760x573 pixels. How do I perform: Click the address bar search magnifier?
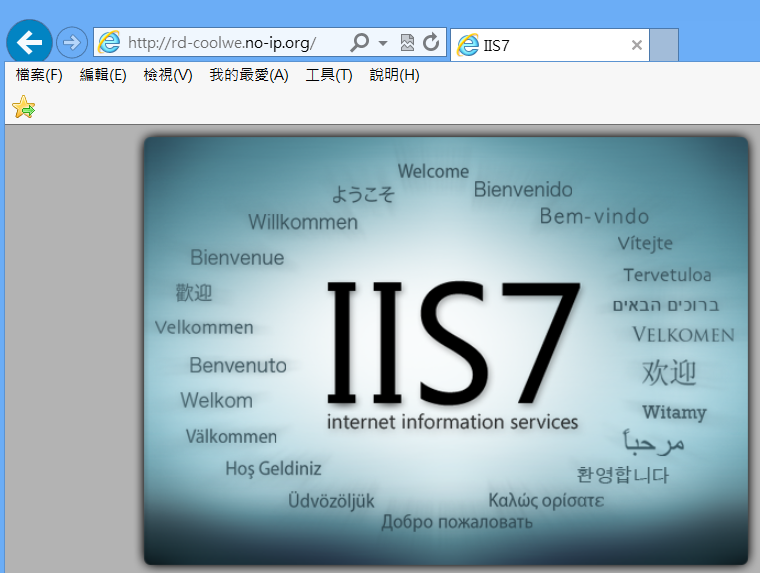coord(360,43)
